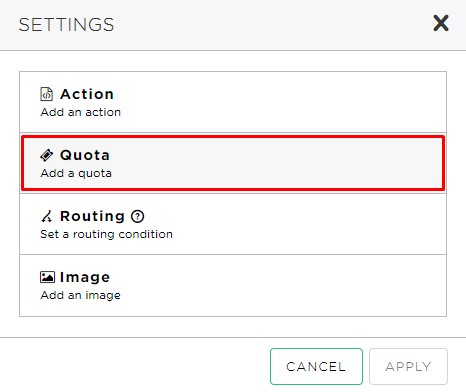
Task: Open the Routing help question mark
Action: pos(137,216)
